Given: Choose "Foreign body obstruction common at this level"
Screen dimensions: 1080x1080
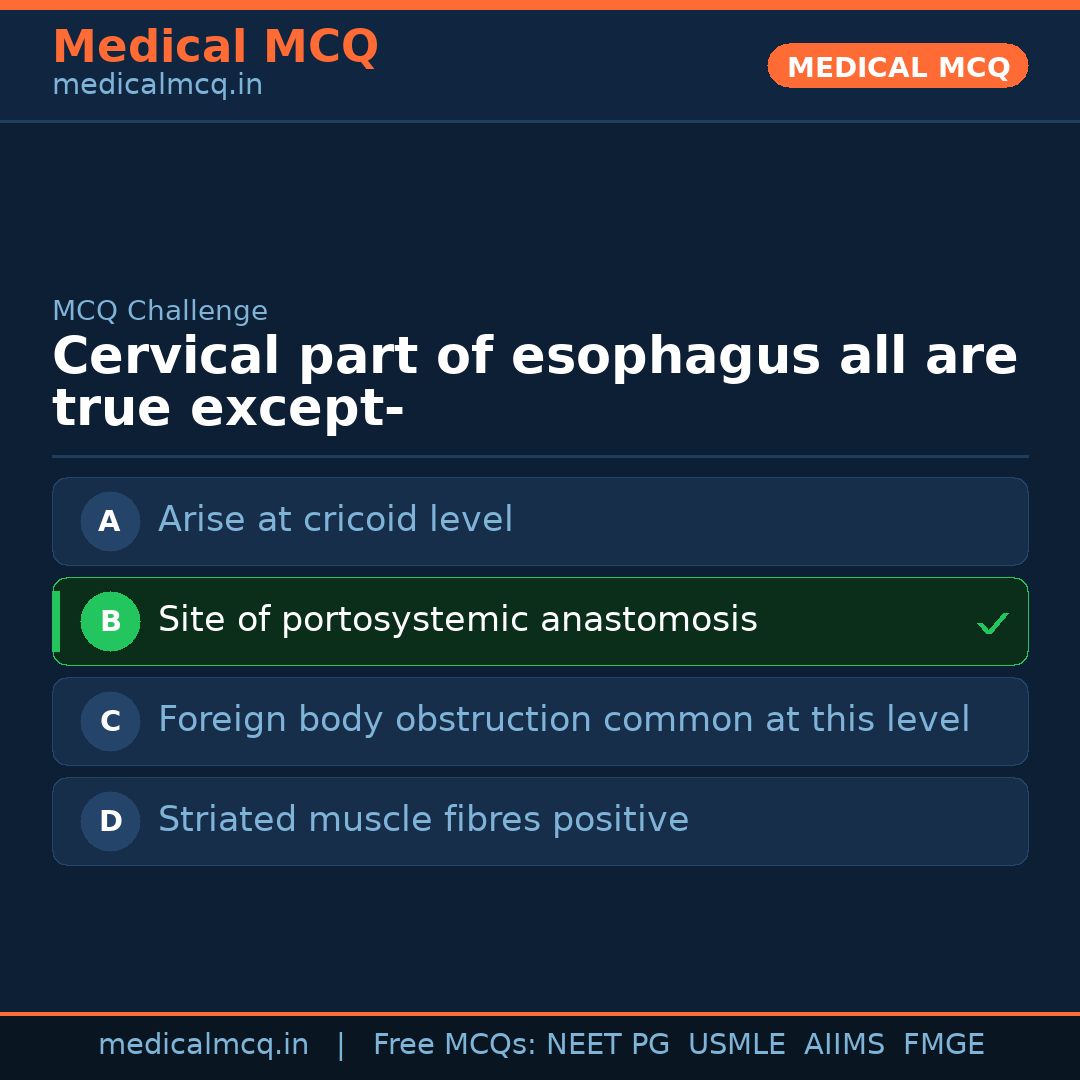Looking at the screenshot, I should tap(563, 720).
